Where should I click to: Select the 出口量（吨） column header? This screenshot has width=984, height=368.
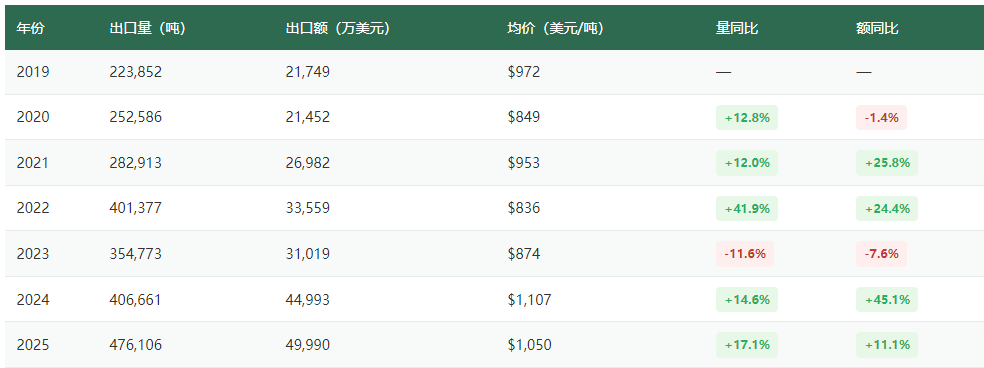[147, 28]
